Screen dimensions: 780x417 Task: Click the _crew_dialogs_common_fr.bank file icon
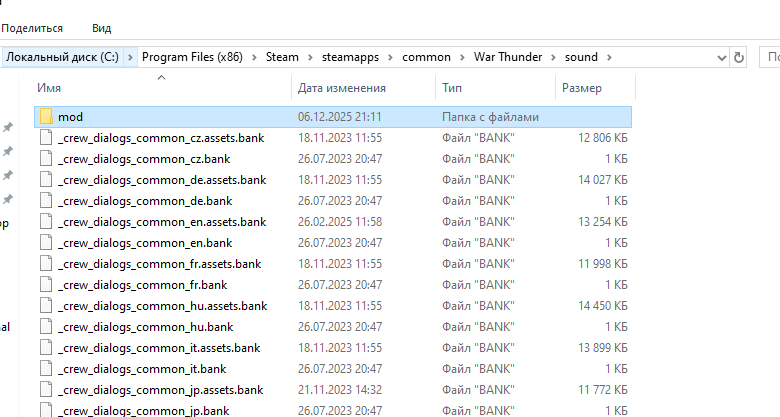pyautogui.click(x=46, y=285)
